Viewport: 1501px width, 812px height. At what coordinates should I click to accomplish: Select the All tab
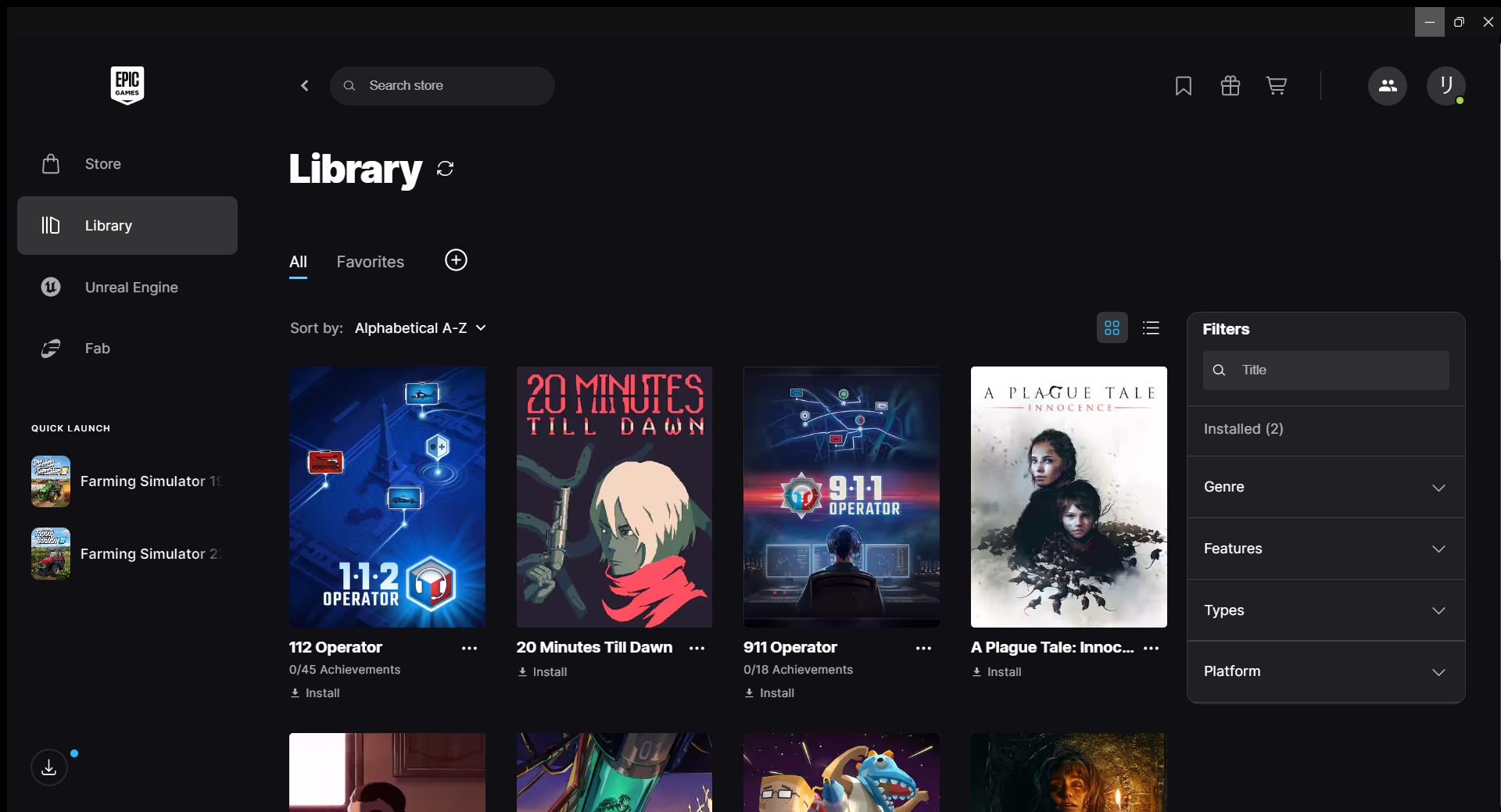click(298, 263)
